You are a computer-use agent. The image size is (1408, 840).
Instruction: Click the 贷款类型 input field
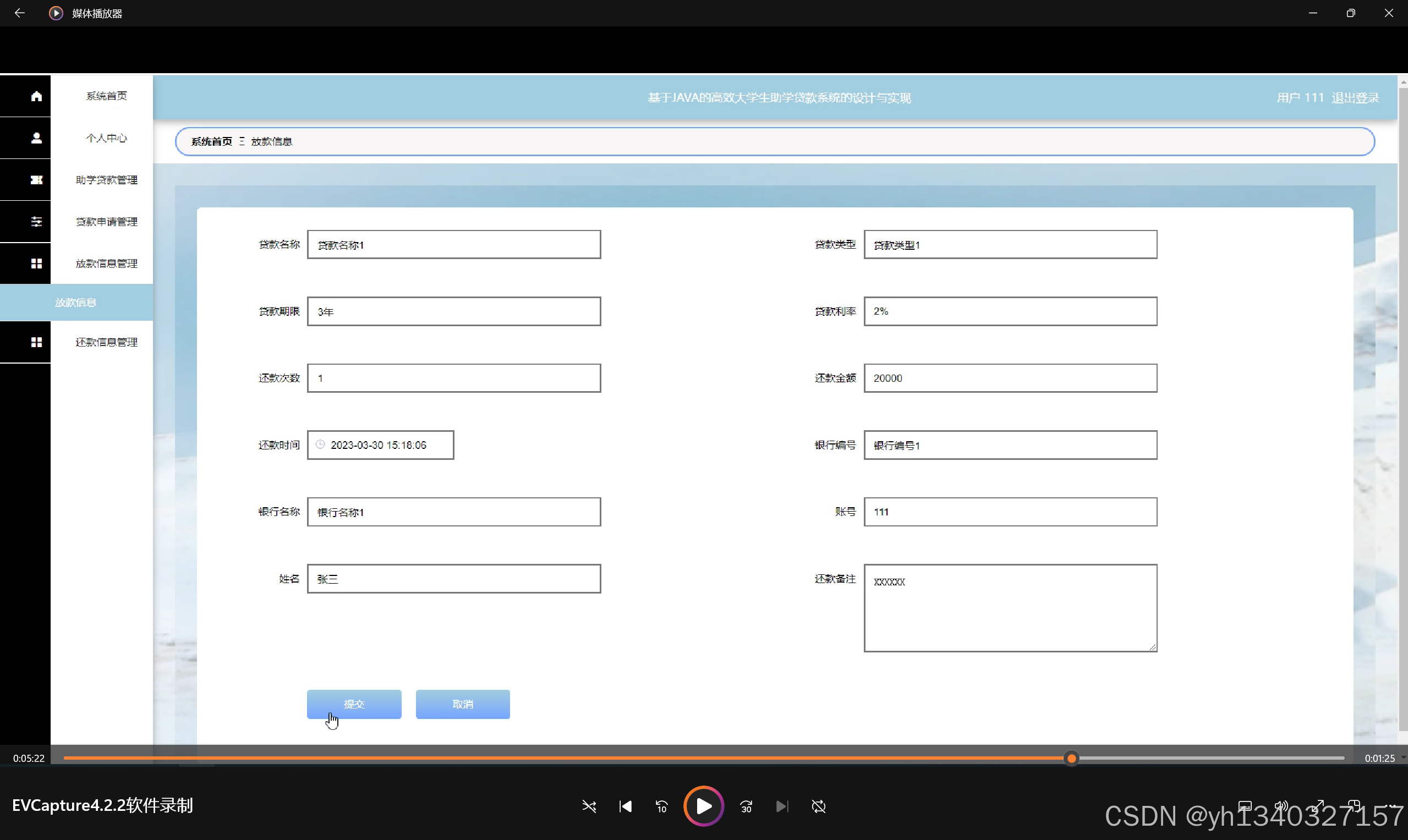[1011, 245]
